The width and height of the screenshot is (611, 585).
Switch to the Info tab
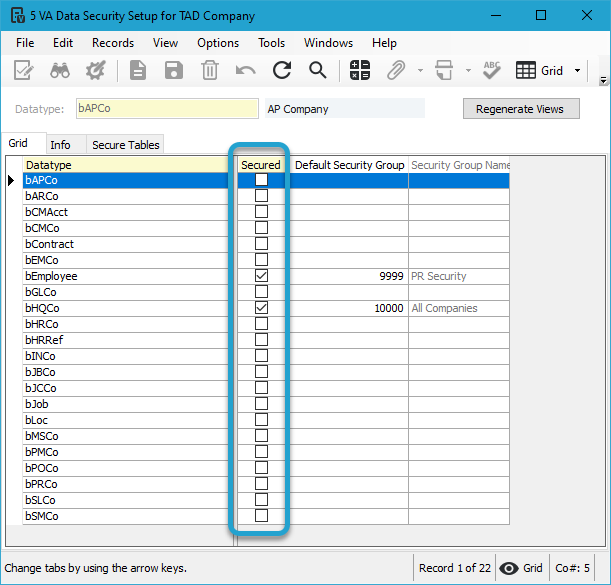coord(60,145)
